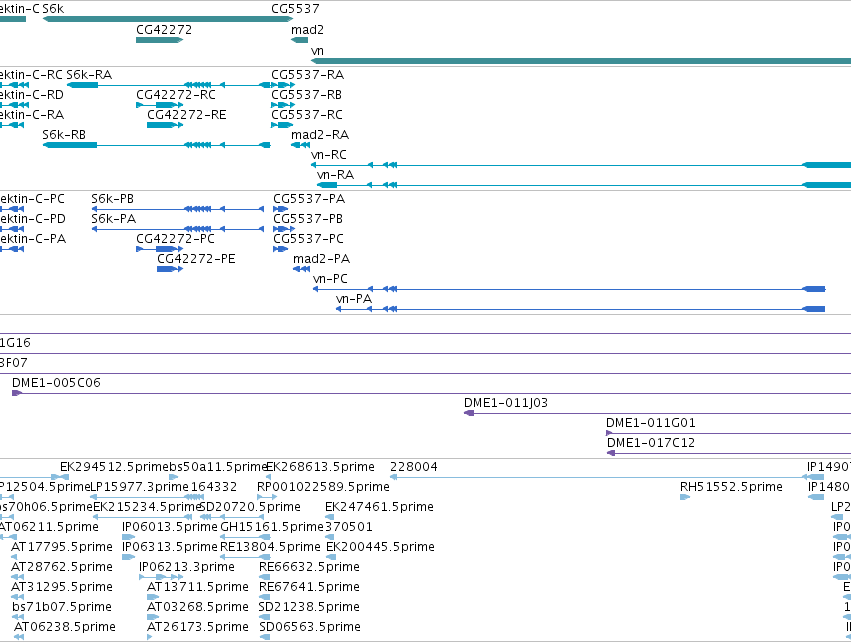Click the CG5537-PC protein label

pos(308,239)
